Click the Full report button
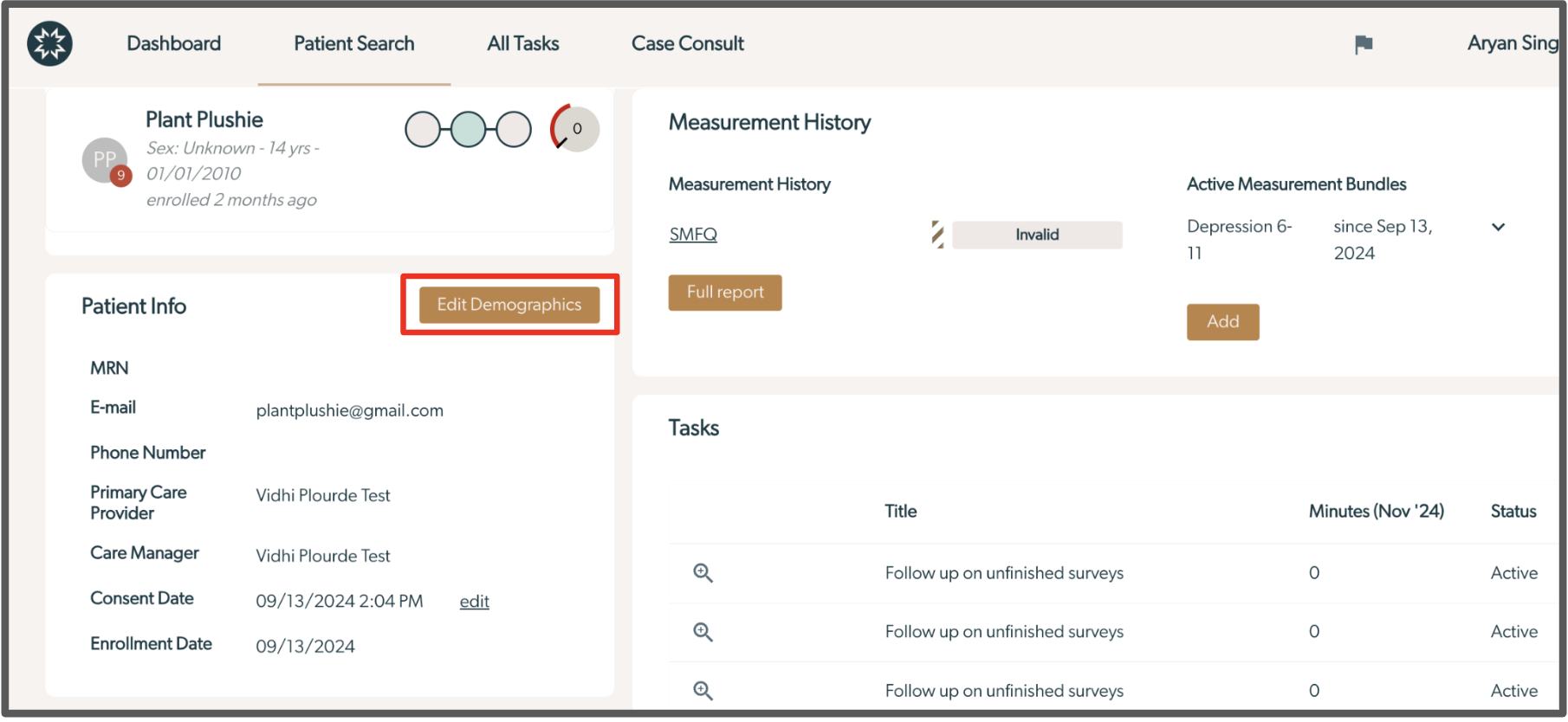The height and width of the screenshot is (722, 1568). coord(725,293)
